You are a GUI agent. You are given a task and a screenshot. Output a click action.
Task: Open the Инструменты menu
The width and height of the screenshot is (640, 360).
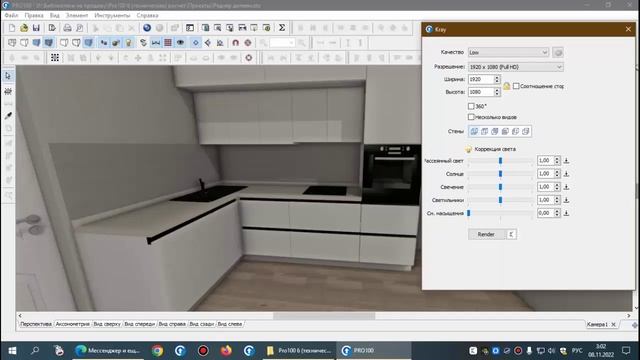click(112, 16)
